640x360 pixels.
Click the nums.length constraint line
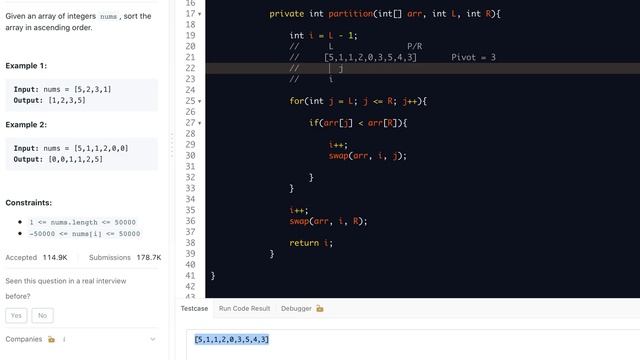82,222
